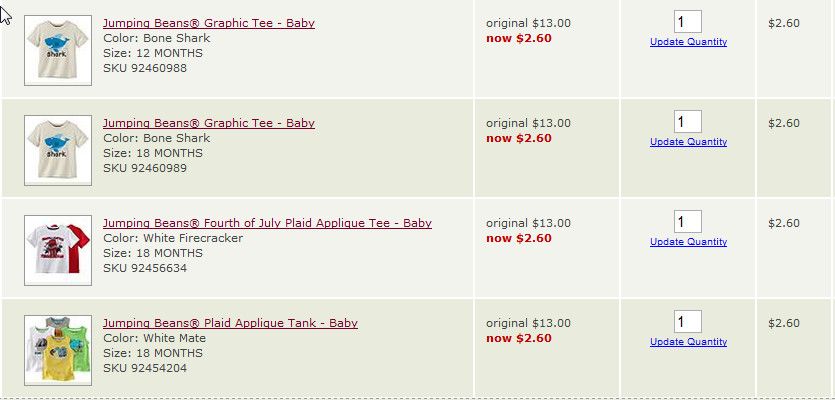View the Plaid Applique Tank product image
Screen dimensions: 835x400
tap(58, 350)
